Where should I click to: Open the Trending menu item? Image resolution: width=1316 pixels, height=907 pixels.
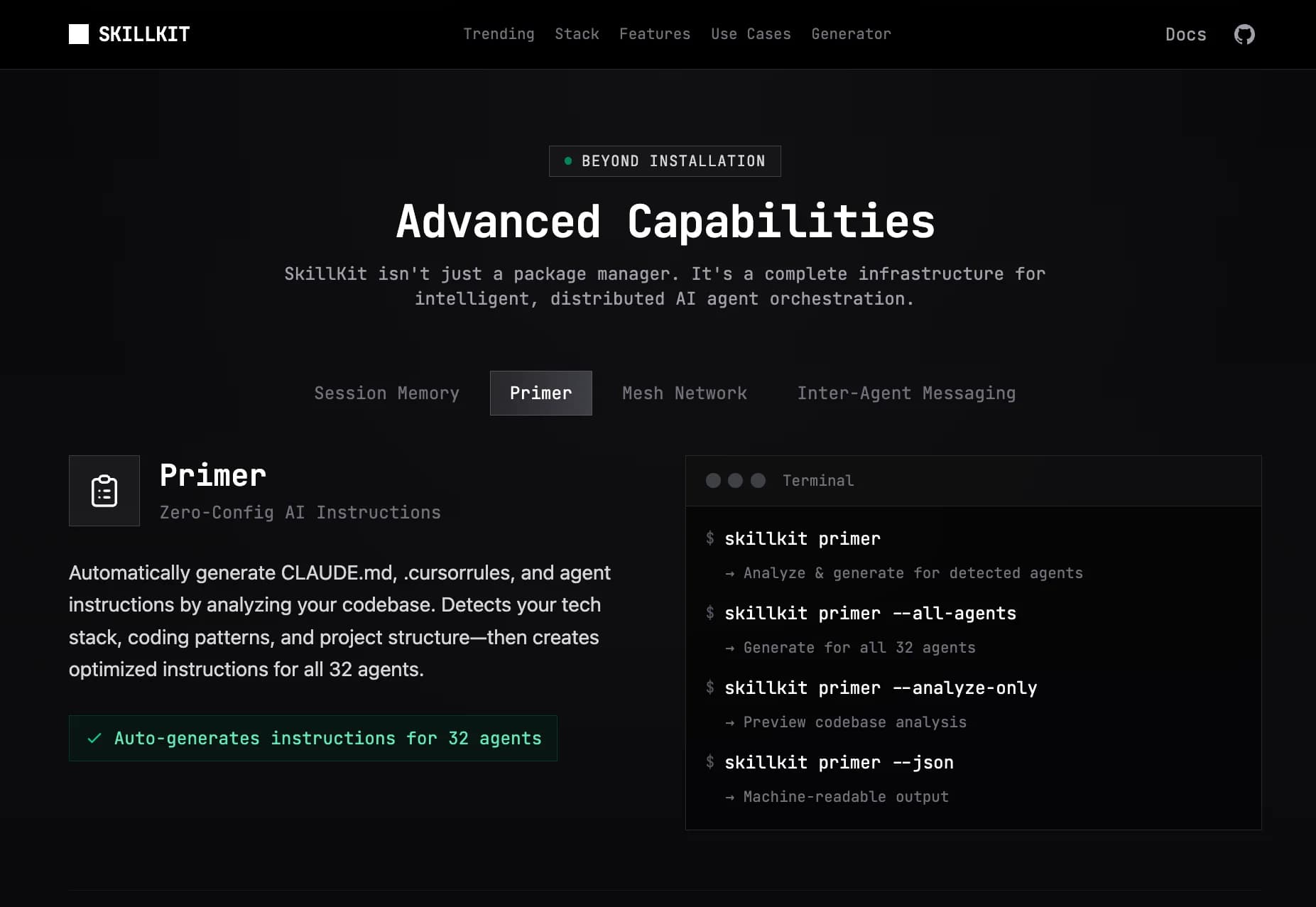(x=499, y=33)
